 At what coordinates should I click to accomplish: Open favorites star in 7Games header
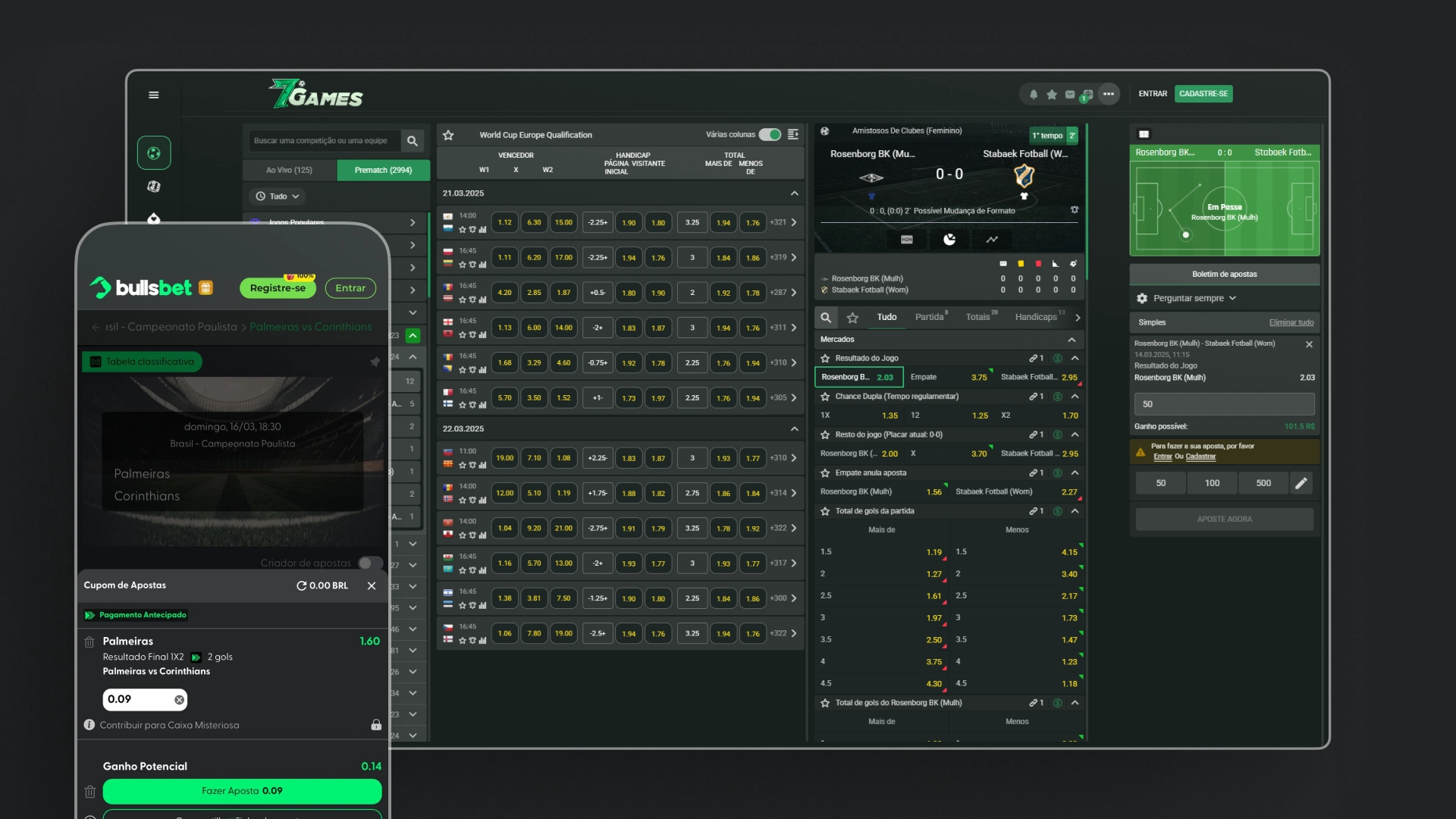pyautogui.click(x=1052, y=95)
